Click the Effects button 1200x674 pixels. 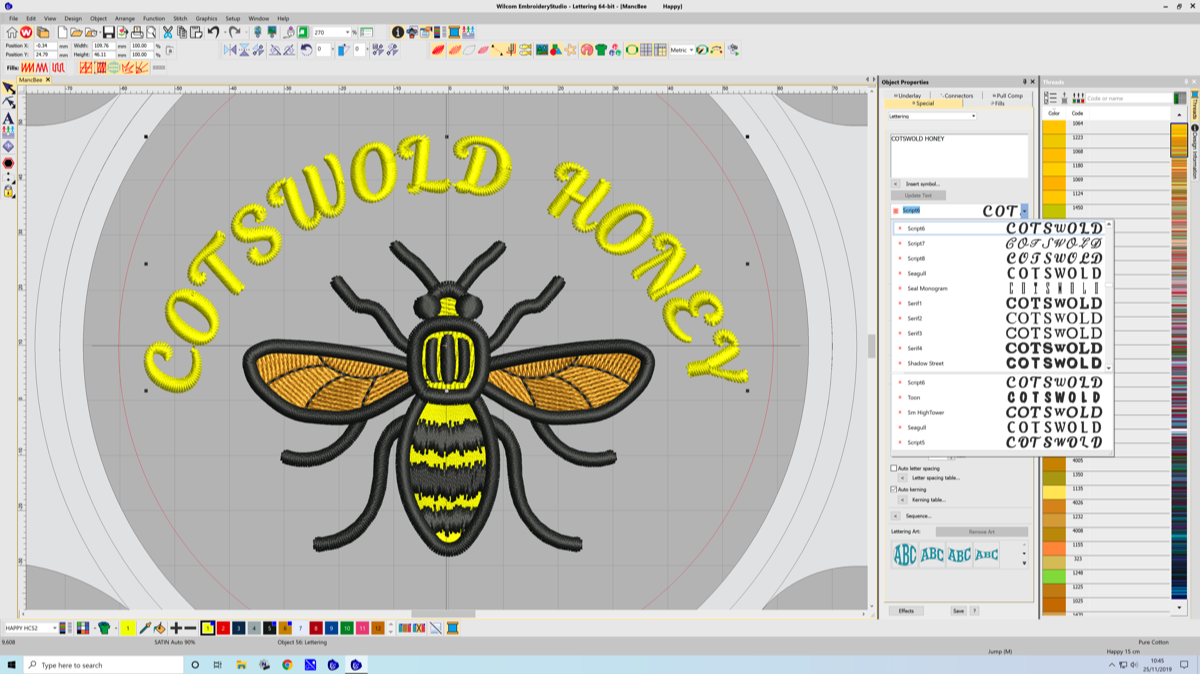pyautogui.click(x=906, y=610)
